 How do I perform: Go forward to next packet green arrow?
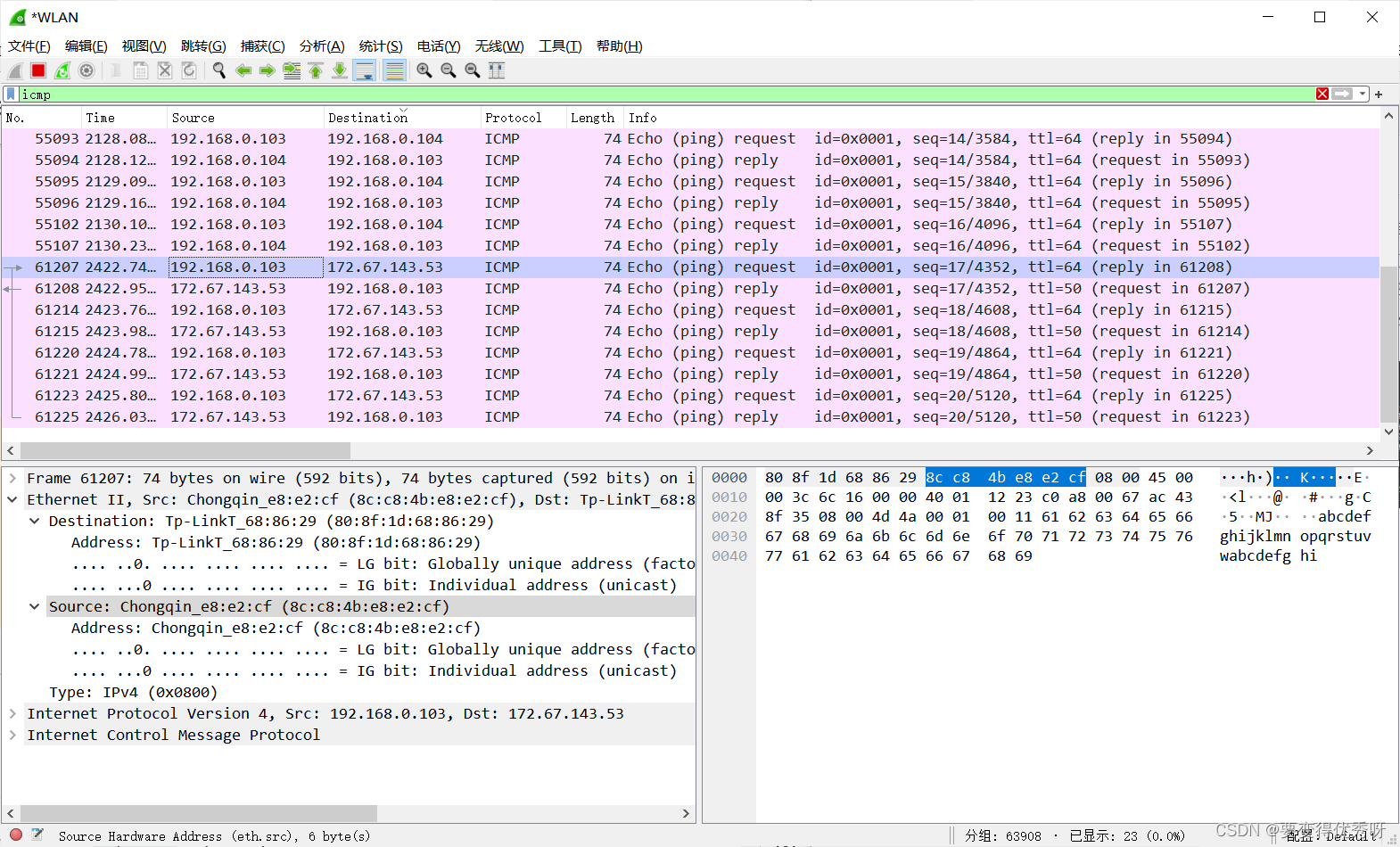coord(267,70)
